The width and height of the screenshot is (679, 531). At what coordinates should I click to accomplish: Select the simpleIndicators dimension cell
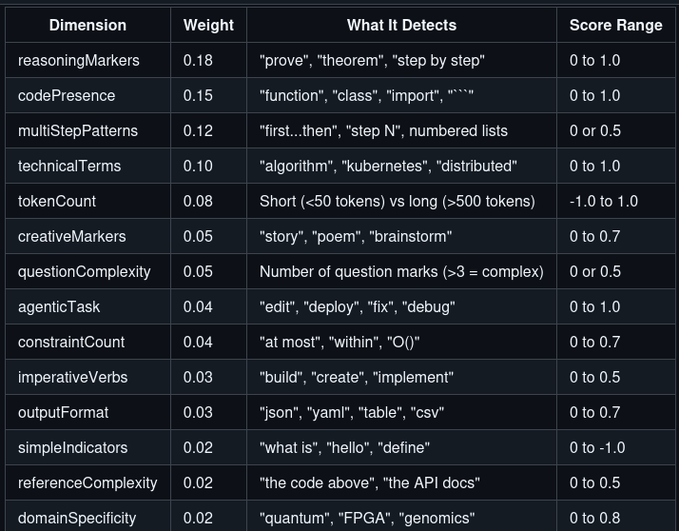73,447
